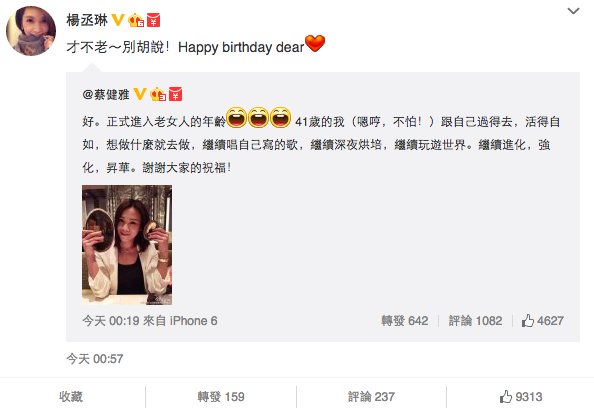Click the red envelope icon beside 蔡健雅
Screen dimensions: 594x411
tap(175, 94)
